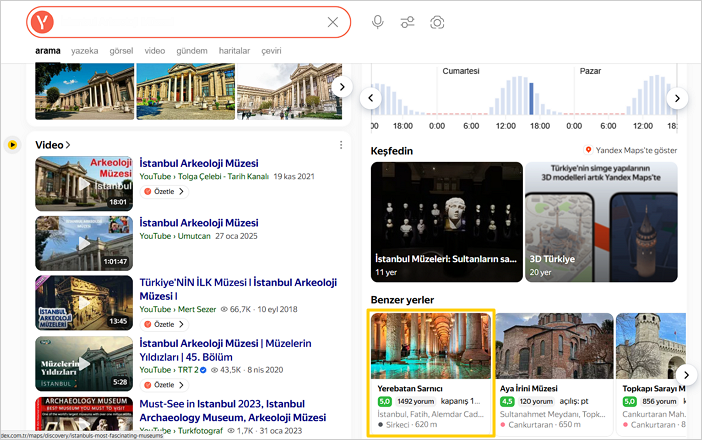702x440 pixels.
Task: Open search settings sliders icon
Action: pos(407,22)
